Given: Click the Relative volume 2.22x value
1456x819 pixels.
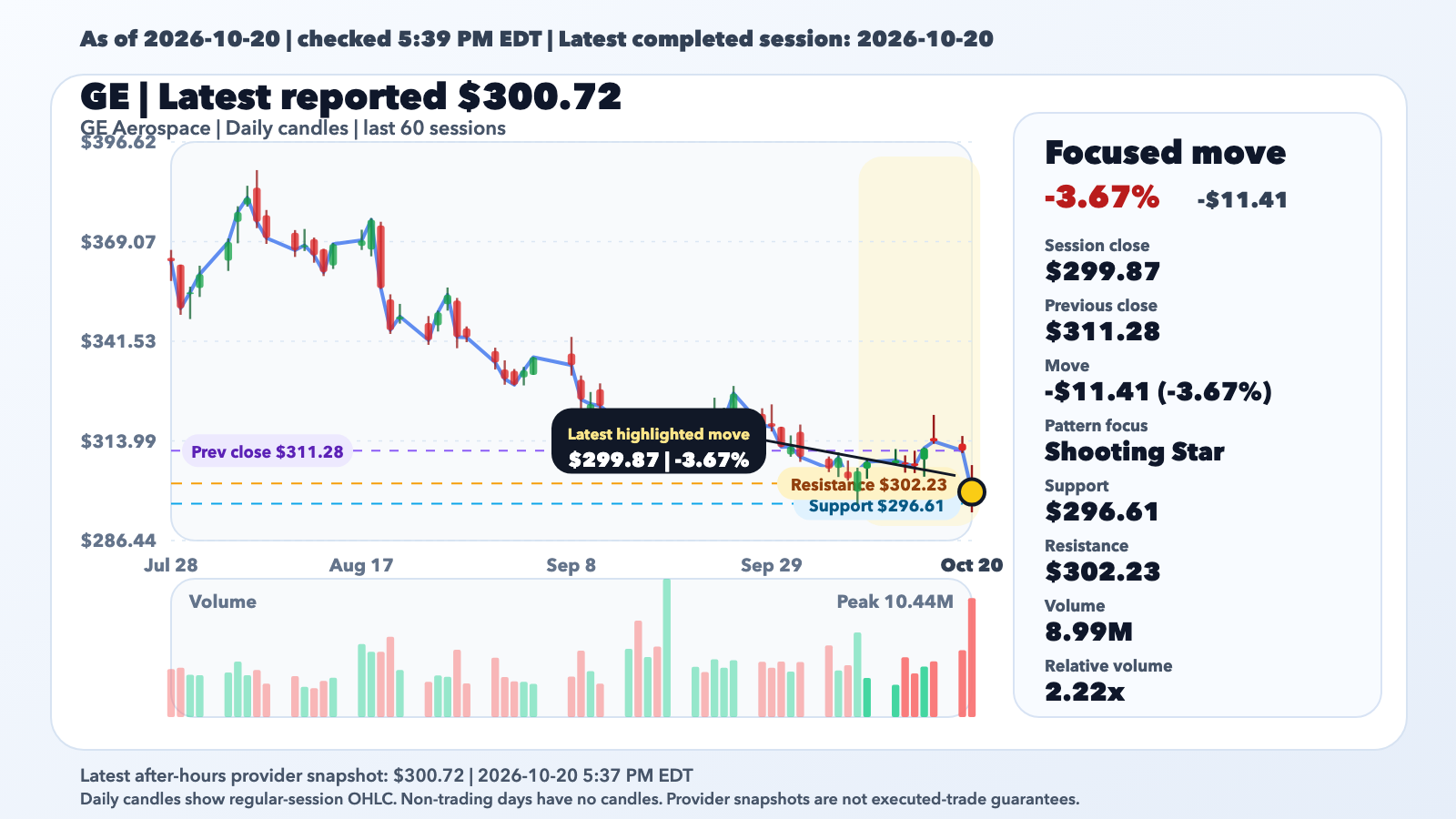Looking at the screenshot, I should [x=1085, y=692].
